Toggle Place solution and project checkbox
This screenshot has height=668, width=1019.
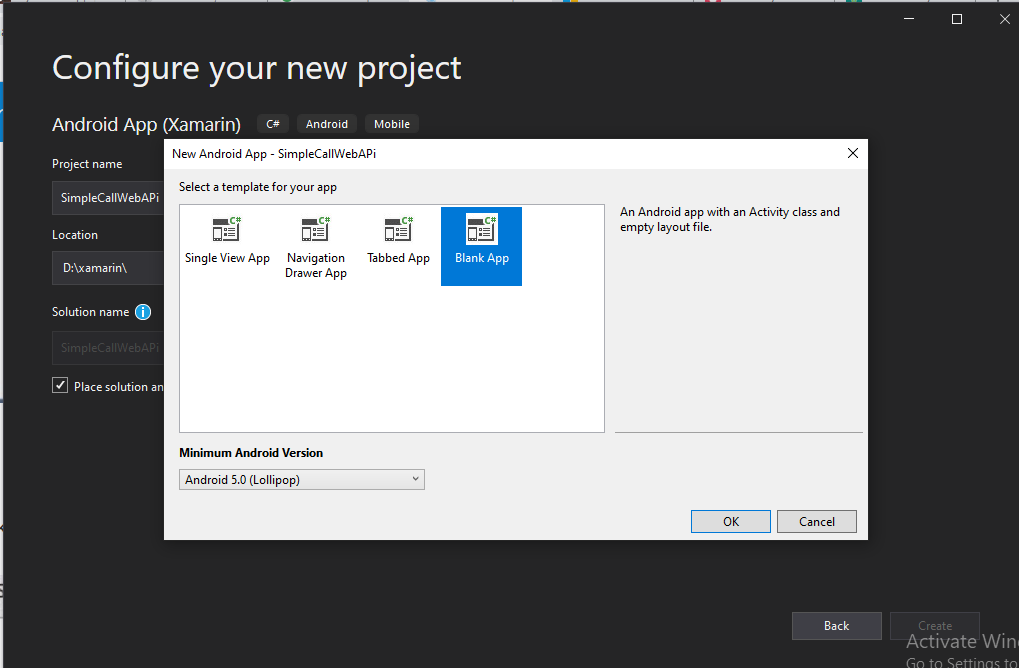[x=60, y=385]
